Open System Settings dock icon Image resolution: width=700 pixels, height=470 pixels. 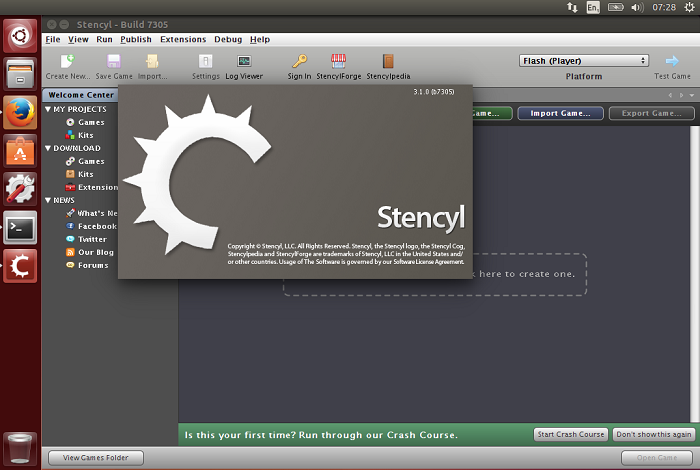20,189
